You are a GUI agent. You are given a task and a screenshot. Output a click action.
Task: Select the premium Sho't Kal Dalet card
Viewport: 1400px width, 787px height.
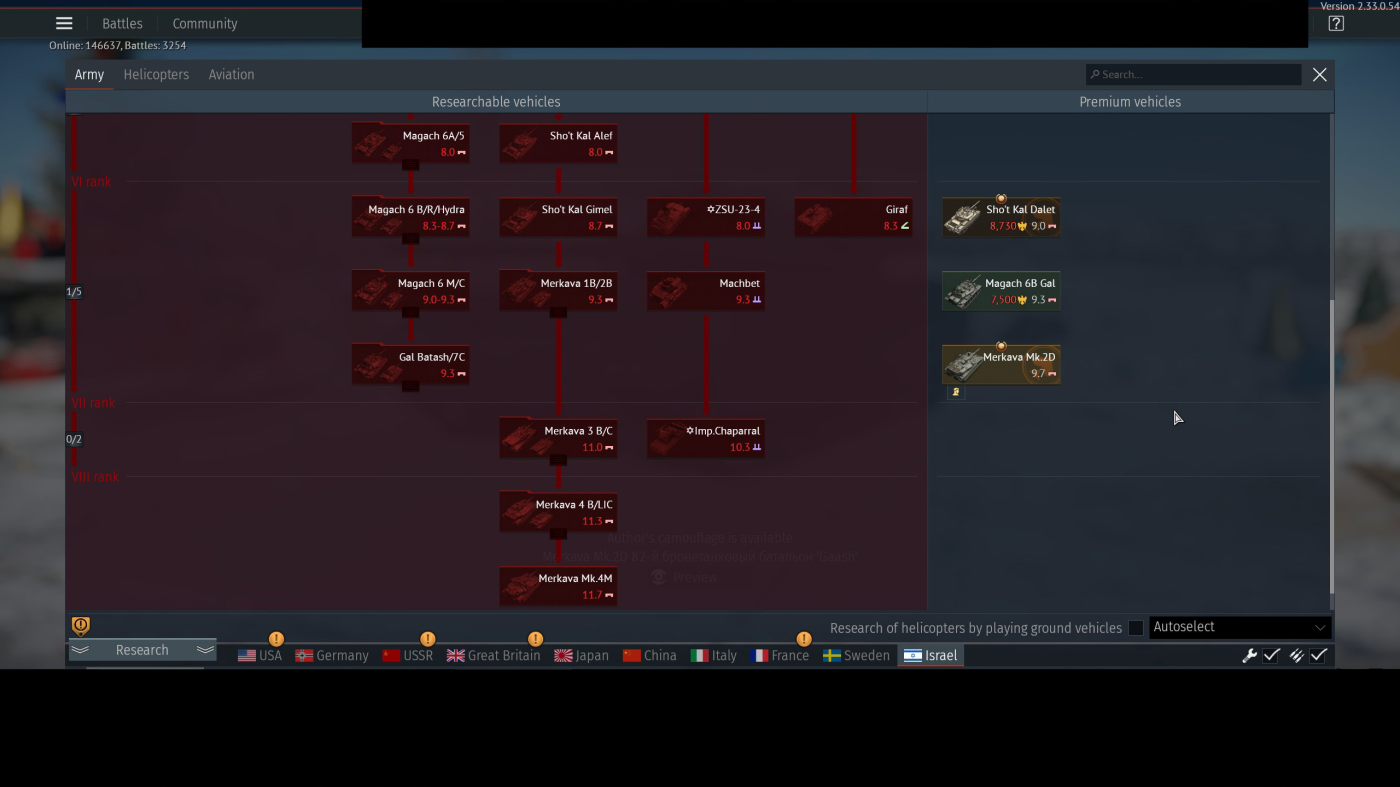1001,216
